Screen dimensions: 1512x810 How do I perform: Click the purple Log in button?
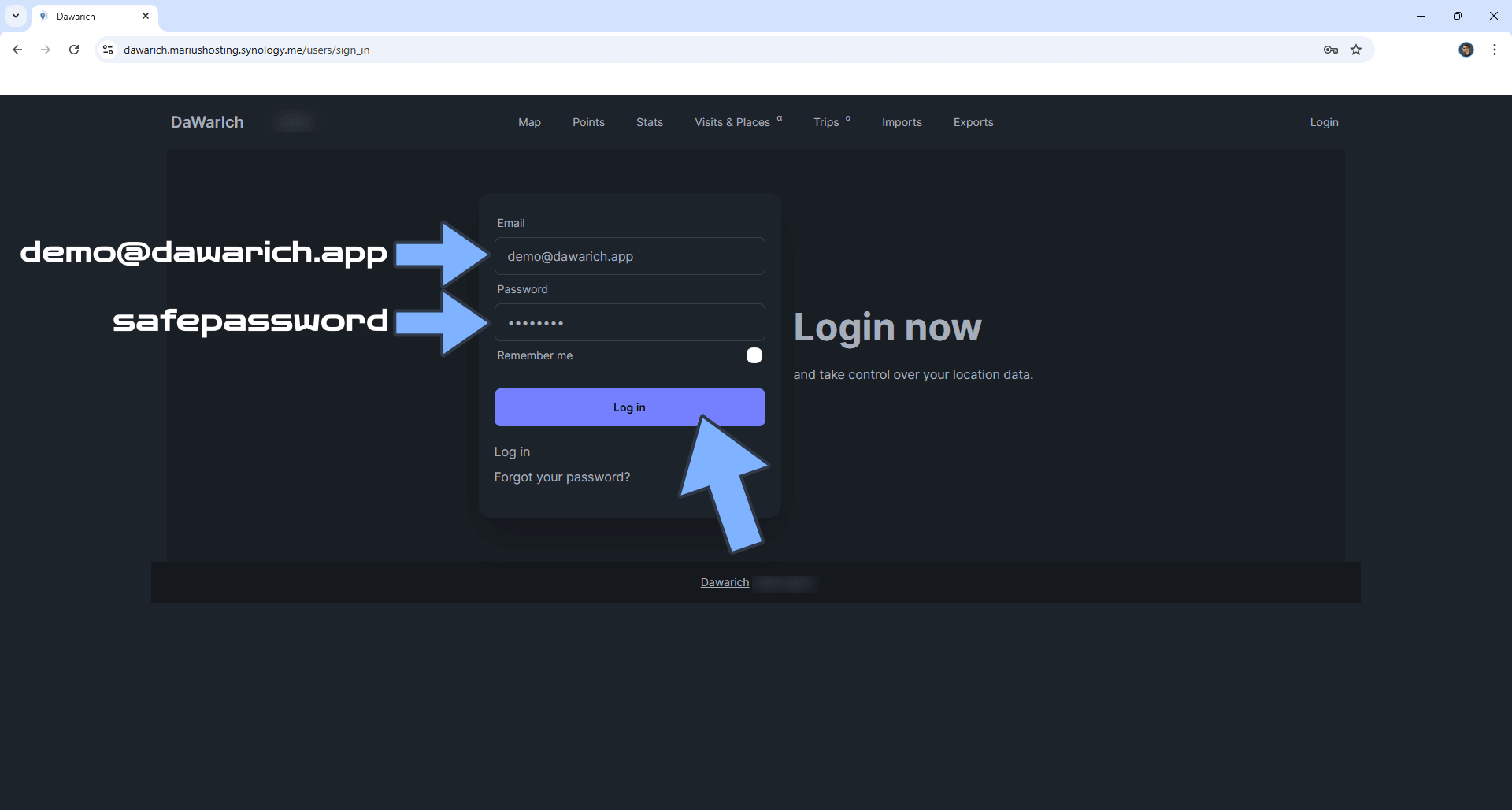[629, 407]
